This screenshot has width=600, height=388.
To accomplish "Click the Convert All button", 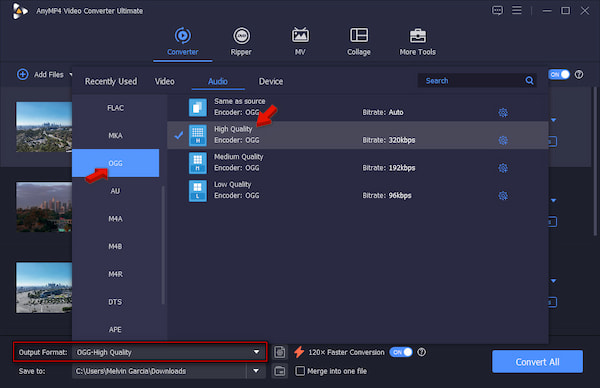I will pyautogui.click(x=537, y=362).
